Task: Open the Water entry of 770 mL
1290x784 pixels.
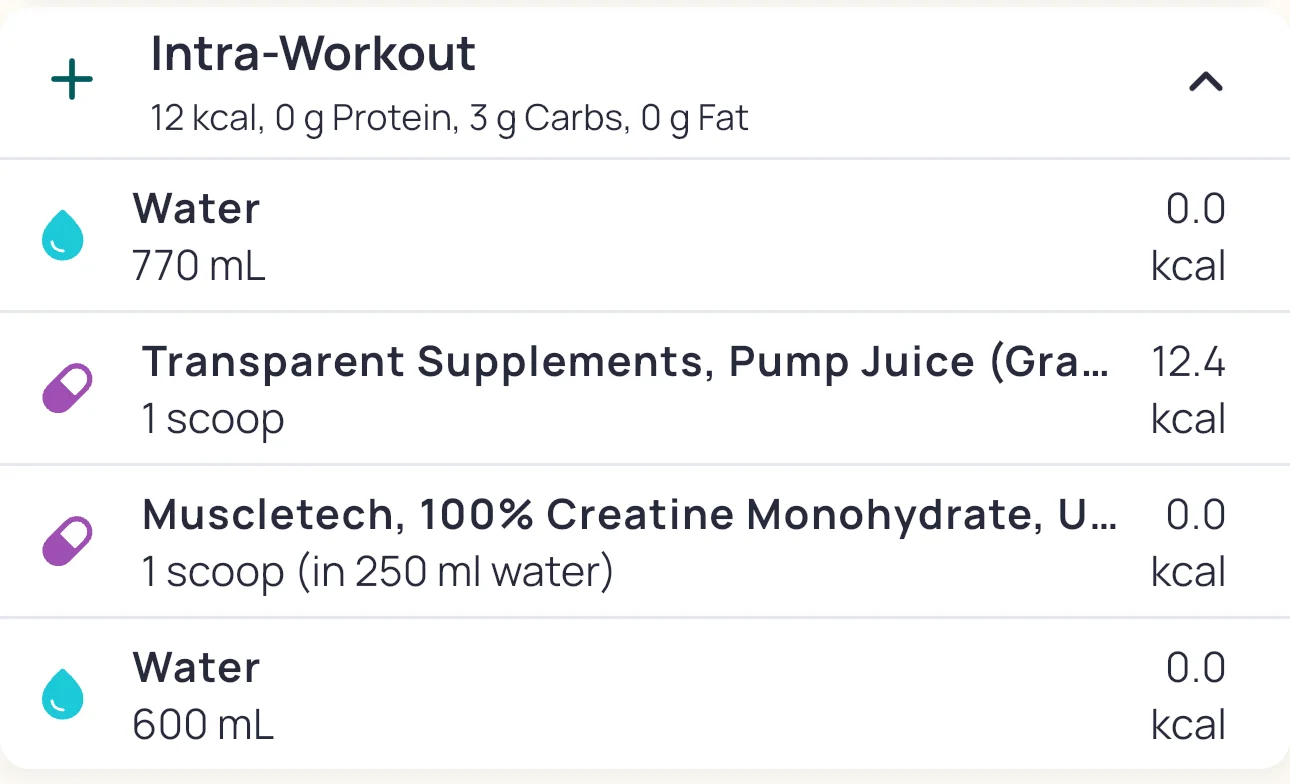Action: (x=197, y=208)
